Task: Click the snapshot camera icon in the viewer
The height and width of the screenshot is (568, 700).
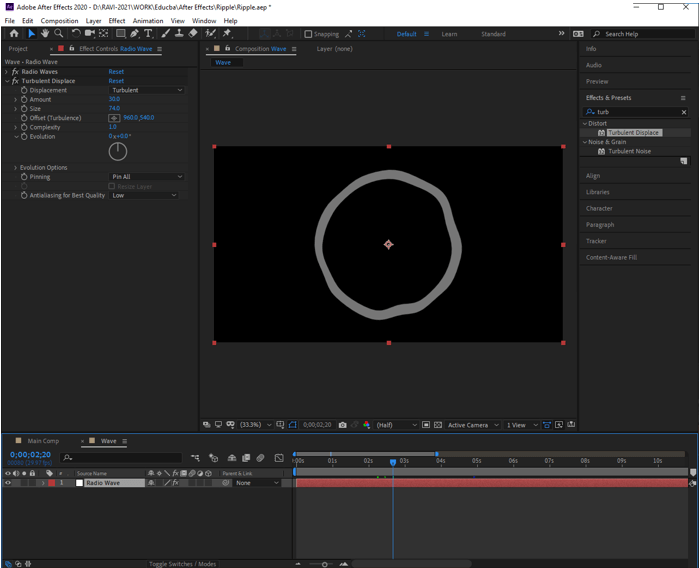Action: (x=342, y=425)
